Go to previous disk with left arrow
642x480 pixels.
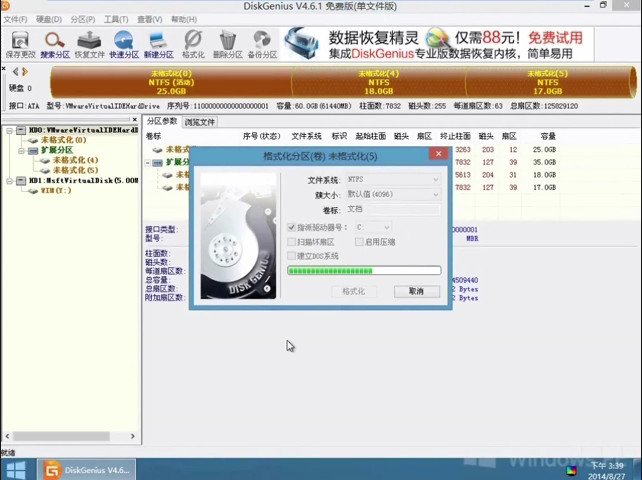(x=16, y=72)
